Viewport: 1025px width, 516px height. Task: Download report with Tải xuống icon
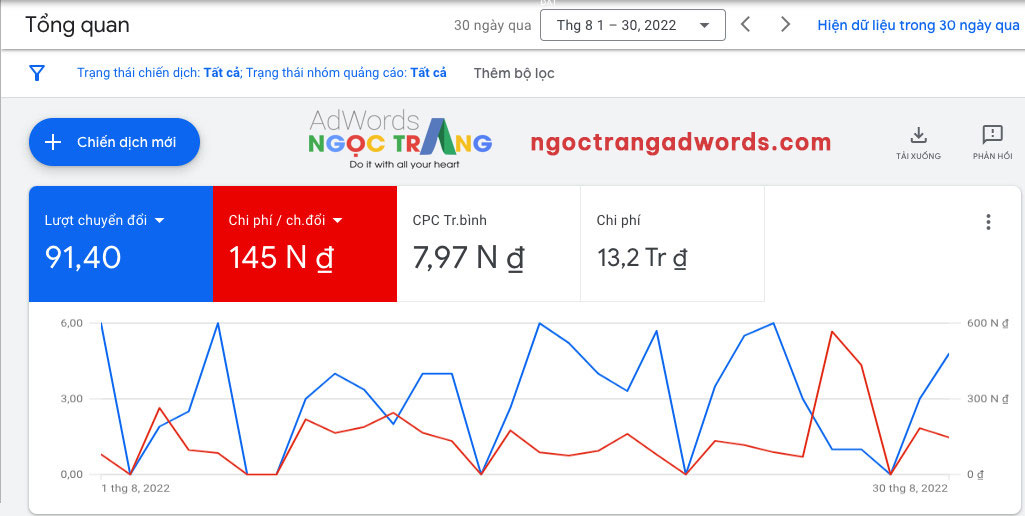918,144
